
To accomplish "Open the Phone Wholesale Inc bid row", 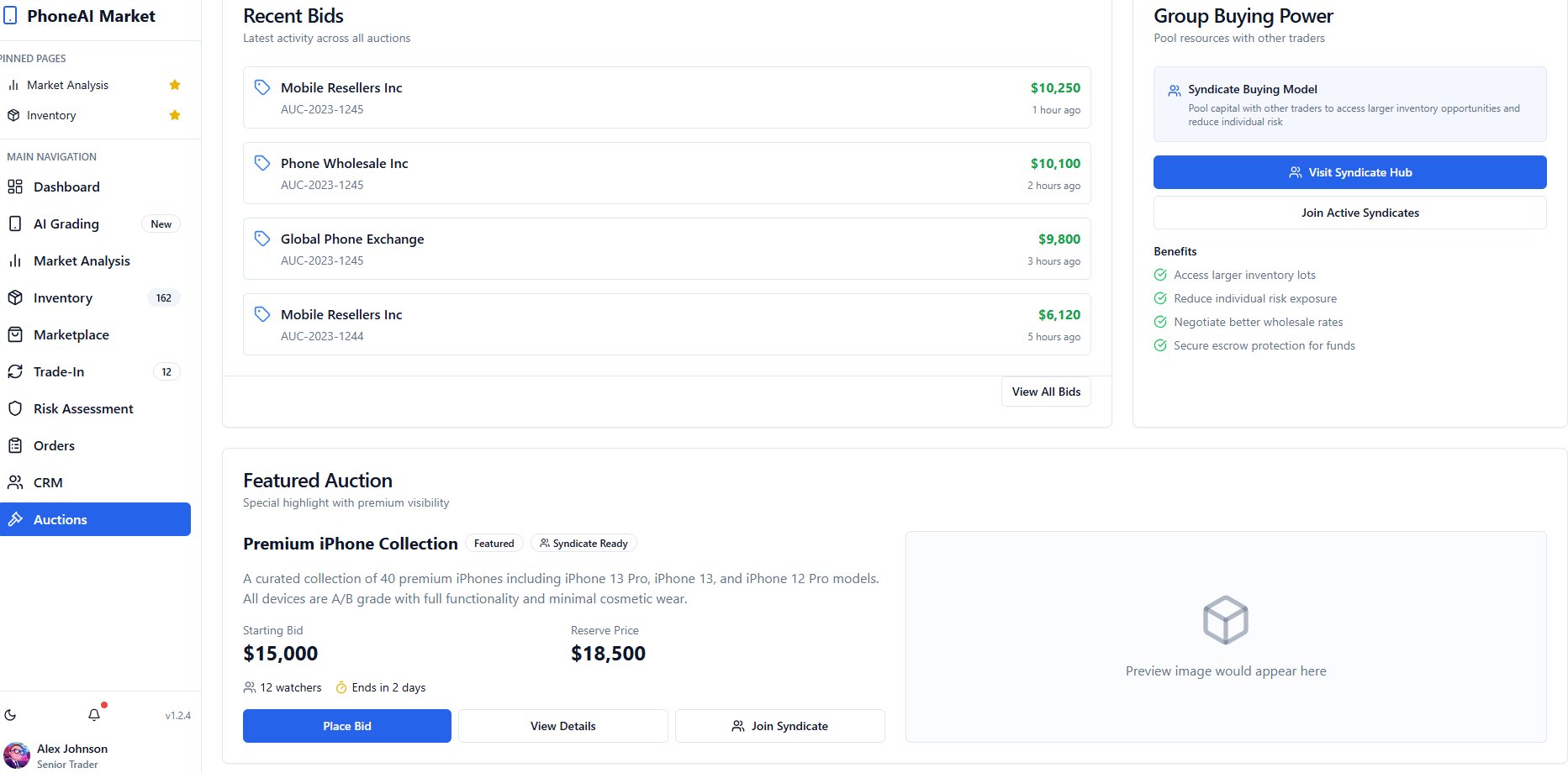I will pos(667,173).
